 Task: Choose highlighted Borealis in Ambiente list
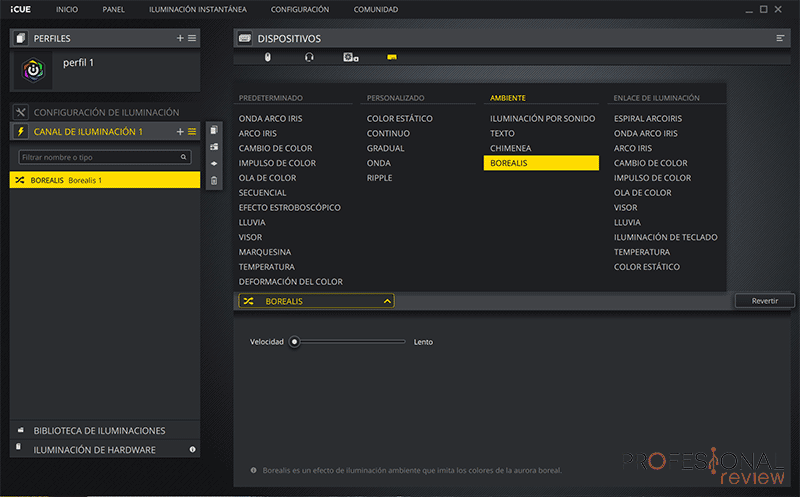tap(541, 163)
